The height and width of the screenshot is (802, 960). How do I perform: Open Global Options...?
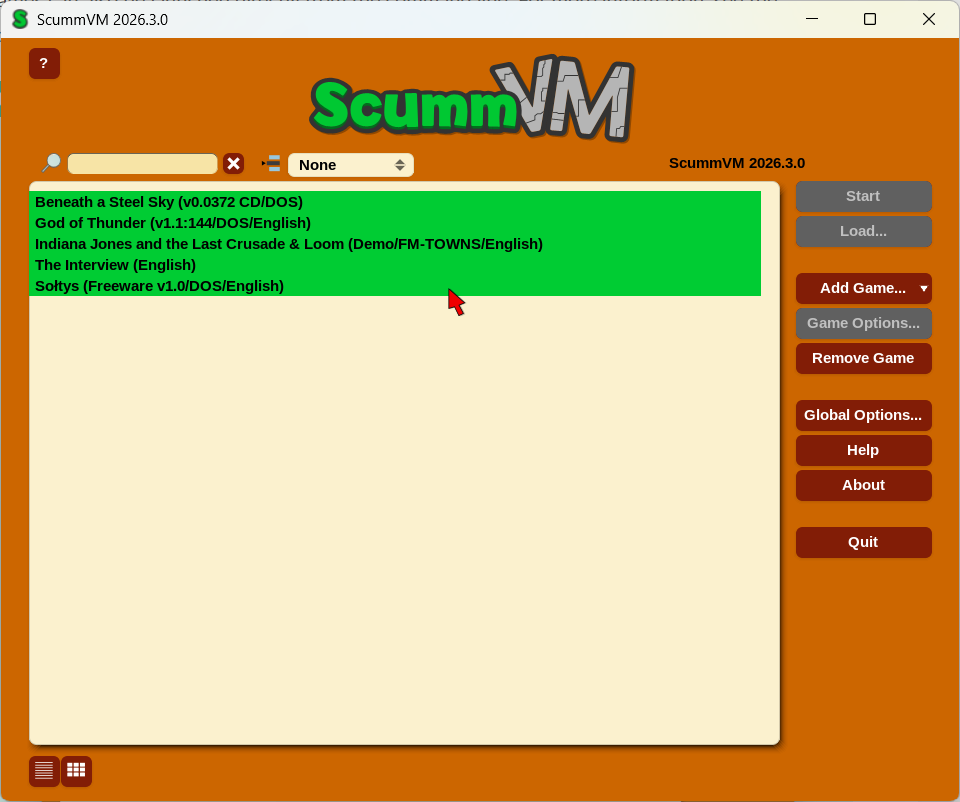click(x=863, y=415)
